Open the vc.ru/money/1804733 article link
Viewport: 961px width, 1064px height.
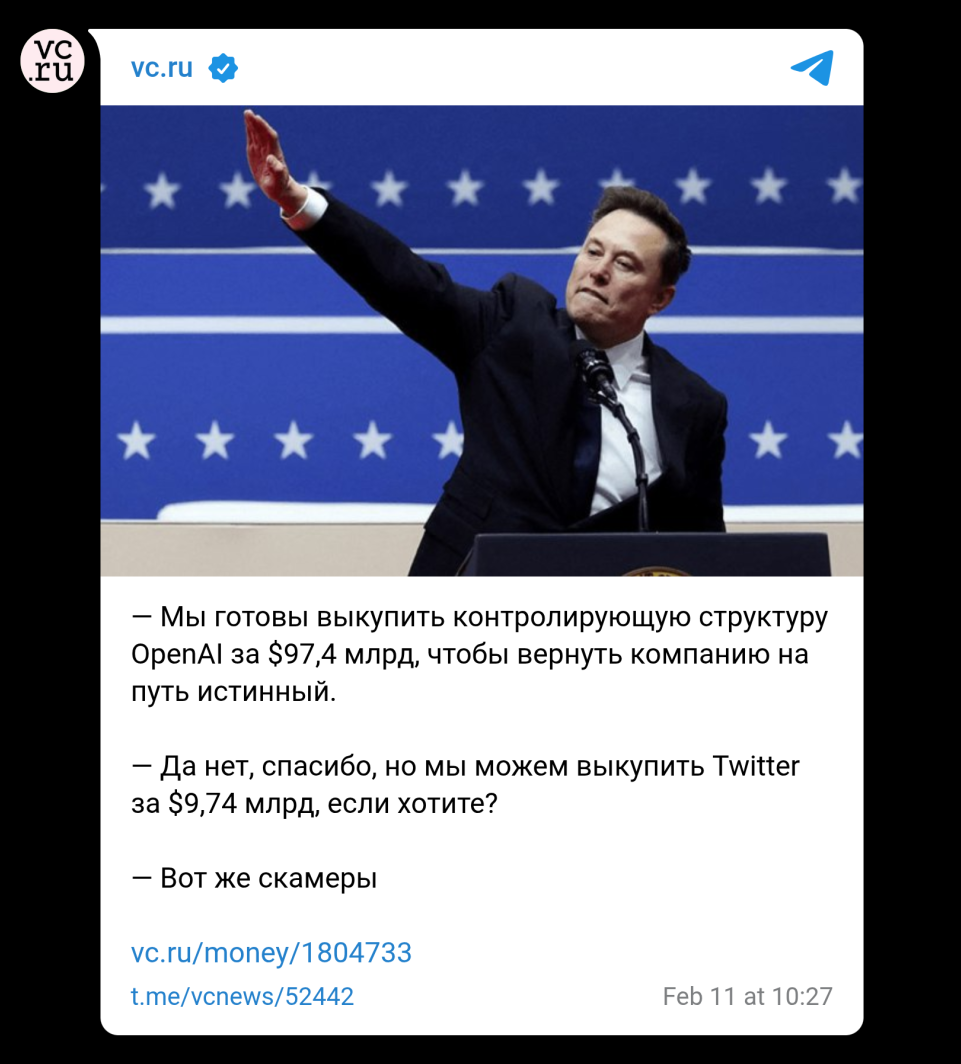[x=271, y=952]
